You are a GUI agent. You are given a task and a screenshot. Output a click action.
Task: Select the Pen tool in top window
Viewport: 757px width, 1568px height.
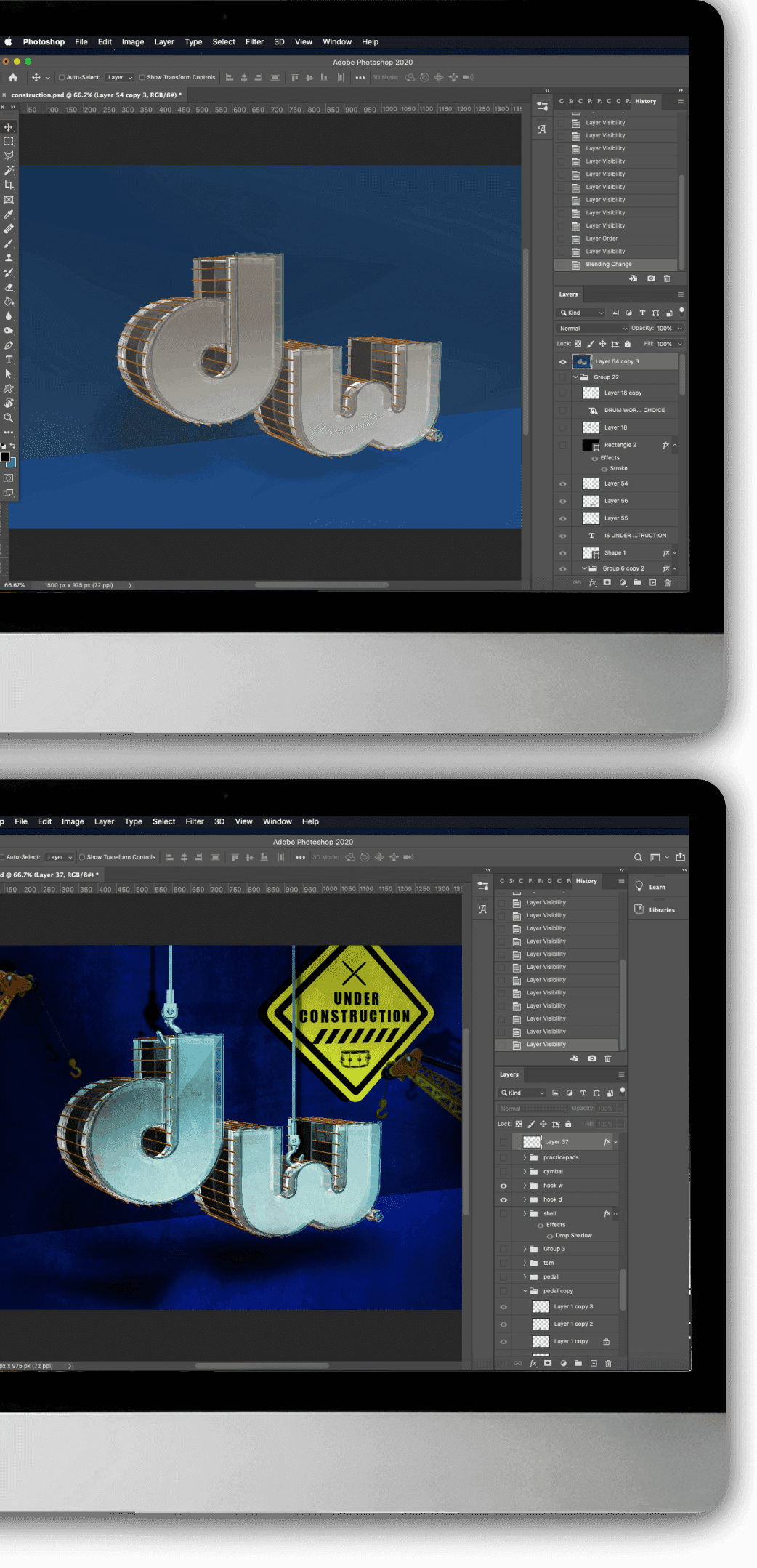9,345
